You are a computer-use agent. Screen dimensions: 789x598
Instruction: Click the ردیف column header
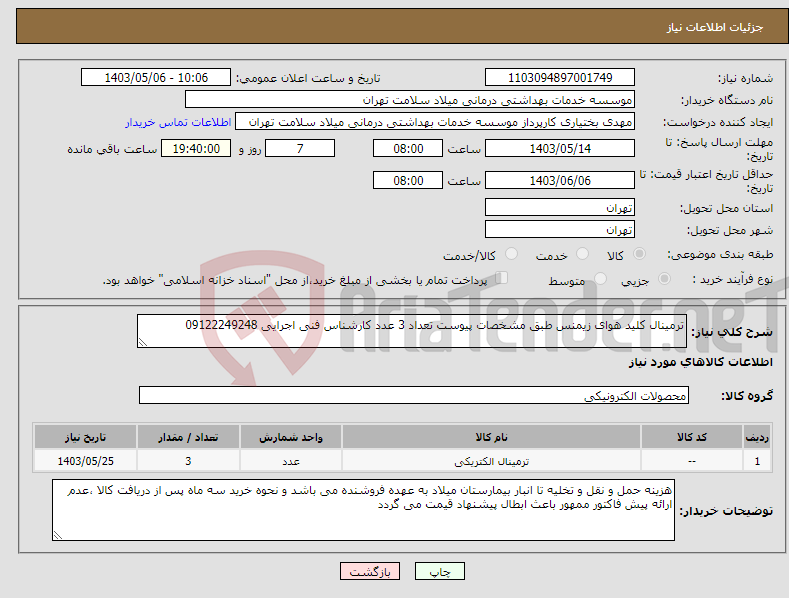point(757,437)
